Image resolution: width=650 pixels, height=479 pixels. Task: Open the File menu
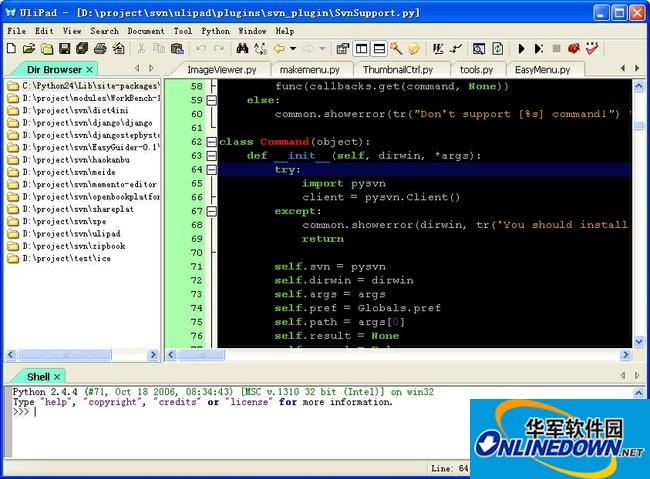coord(17,31)
